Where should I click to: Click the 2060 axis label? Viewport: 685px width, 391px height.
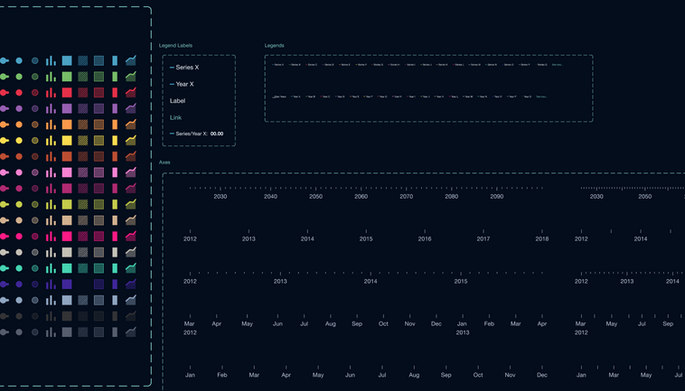point(361,197)
